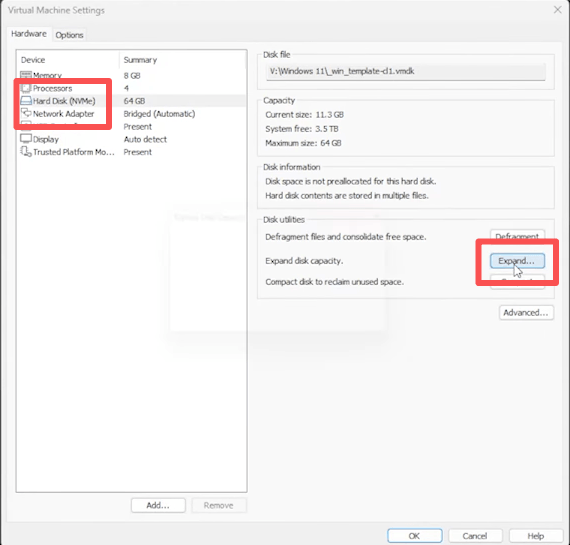Click the disk file path field
The width and height of the screenshot is (570, 545).
(x=406, y=72)
